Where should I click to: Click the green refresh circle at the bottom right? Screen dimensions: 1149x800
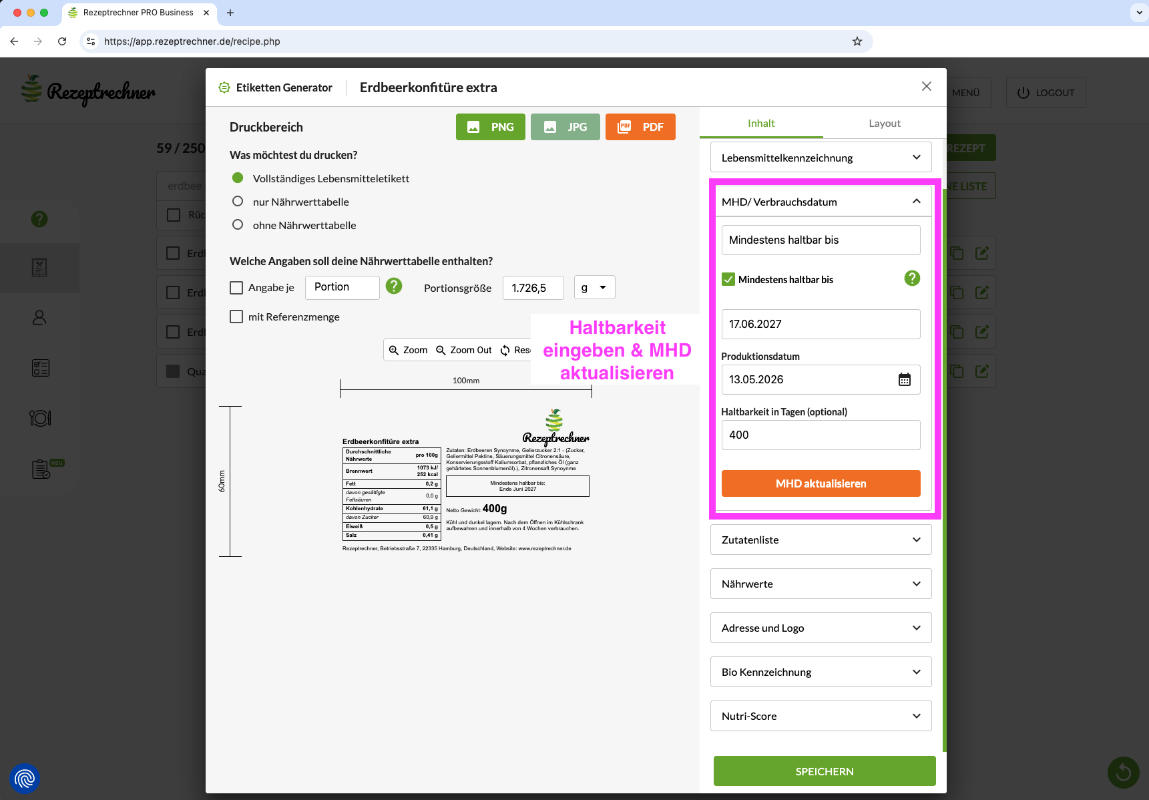[1123, 771]
